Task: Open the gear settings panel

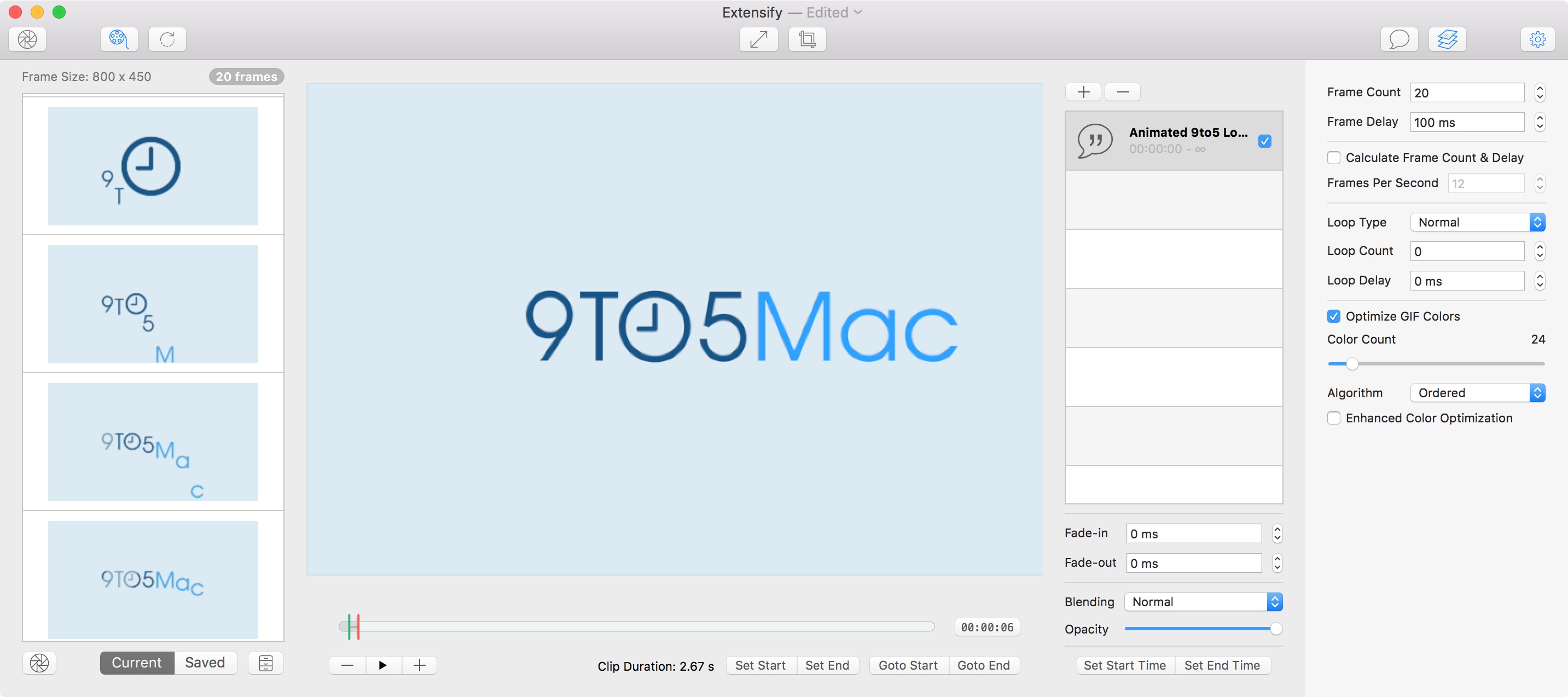Action: tap(1537, 39)
